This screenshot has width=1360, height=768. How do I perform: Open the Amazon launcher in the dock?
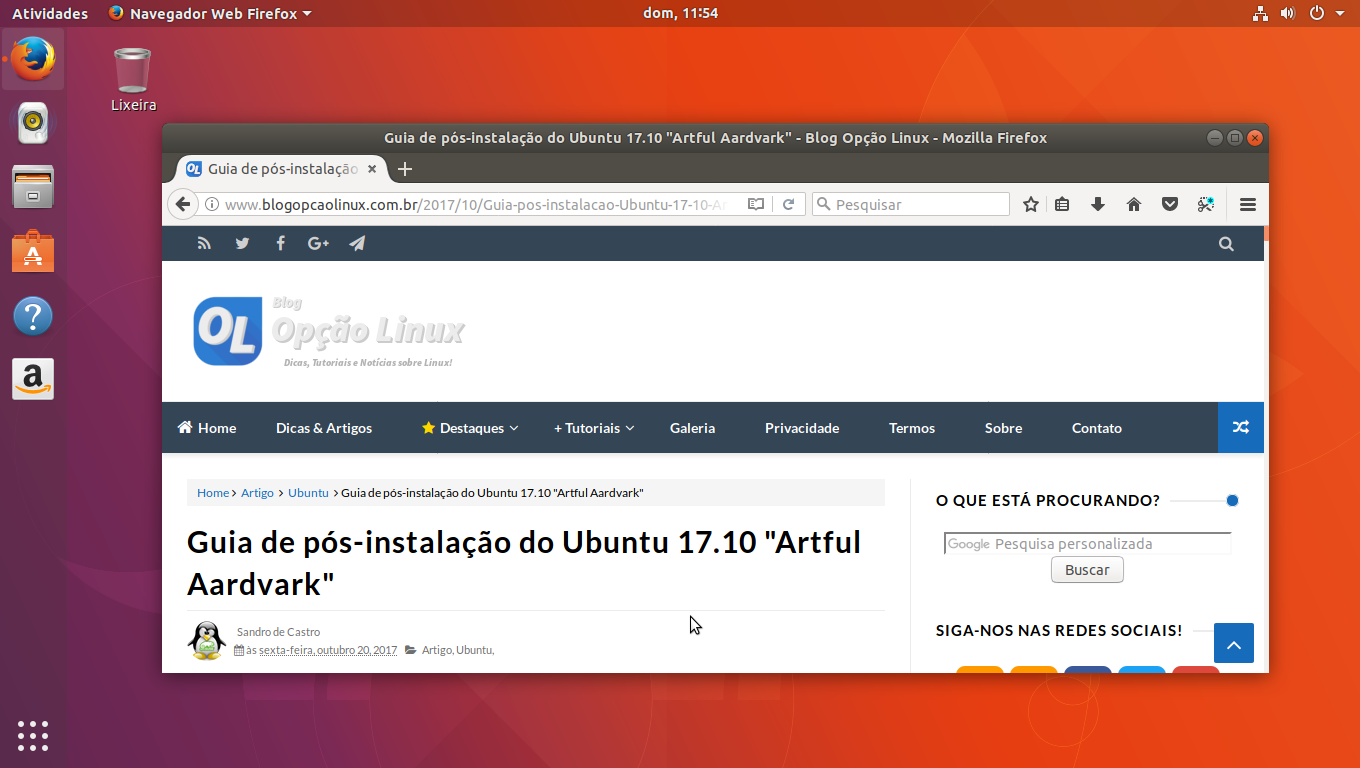point(32,380)
